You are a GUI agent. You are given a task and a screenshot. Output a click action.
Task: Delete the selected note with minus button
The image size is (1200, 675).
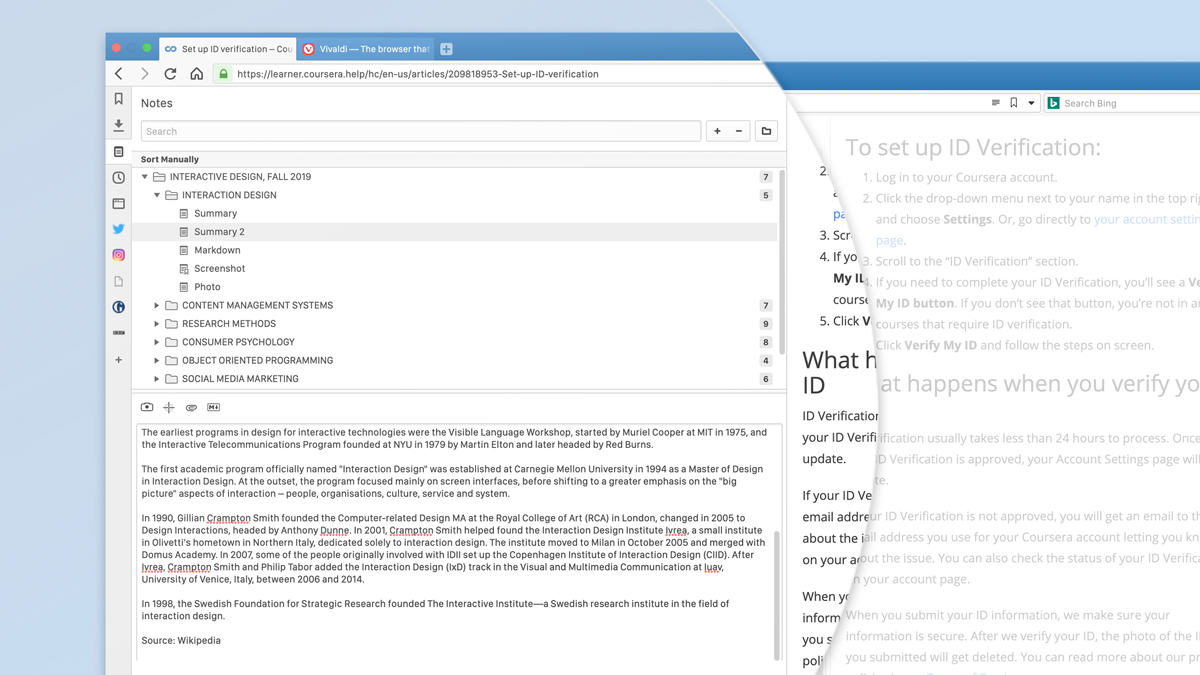pyautogui.click(x=739, y=131)
